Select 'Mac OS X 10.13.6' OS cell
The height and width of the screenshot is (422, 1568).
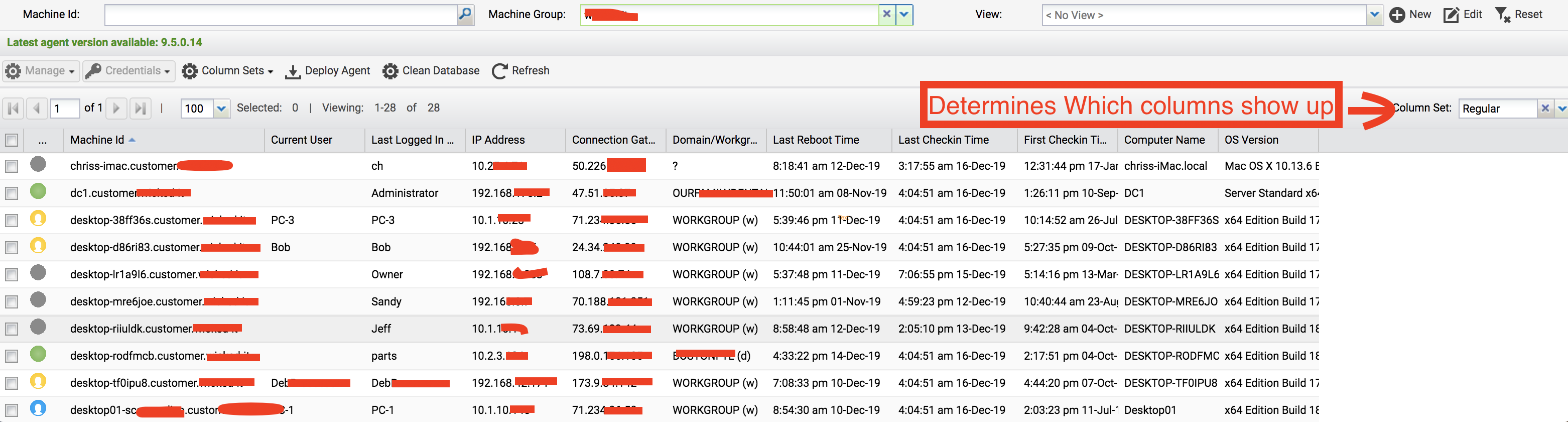point(1271,166)
